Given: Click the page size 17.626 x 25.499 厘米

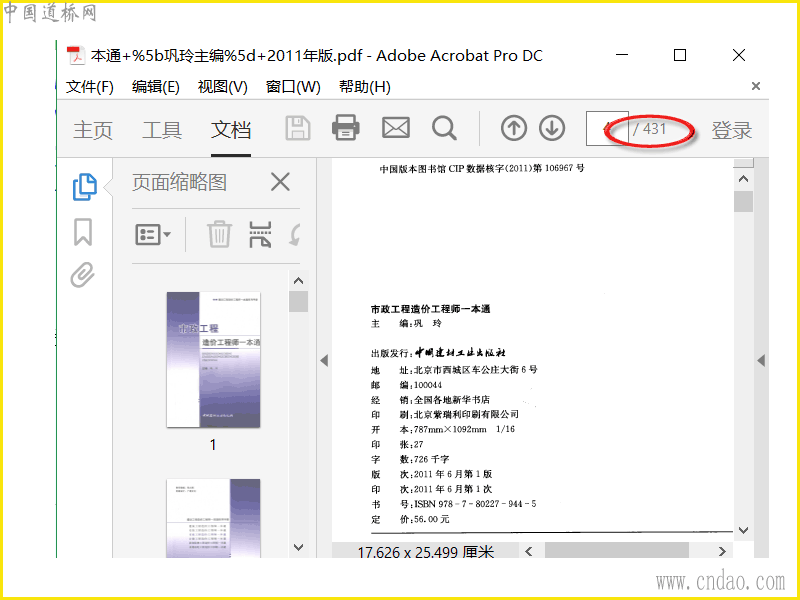Looking at the screenshot, I should pos(426,552).
